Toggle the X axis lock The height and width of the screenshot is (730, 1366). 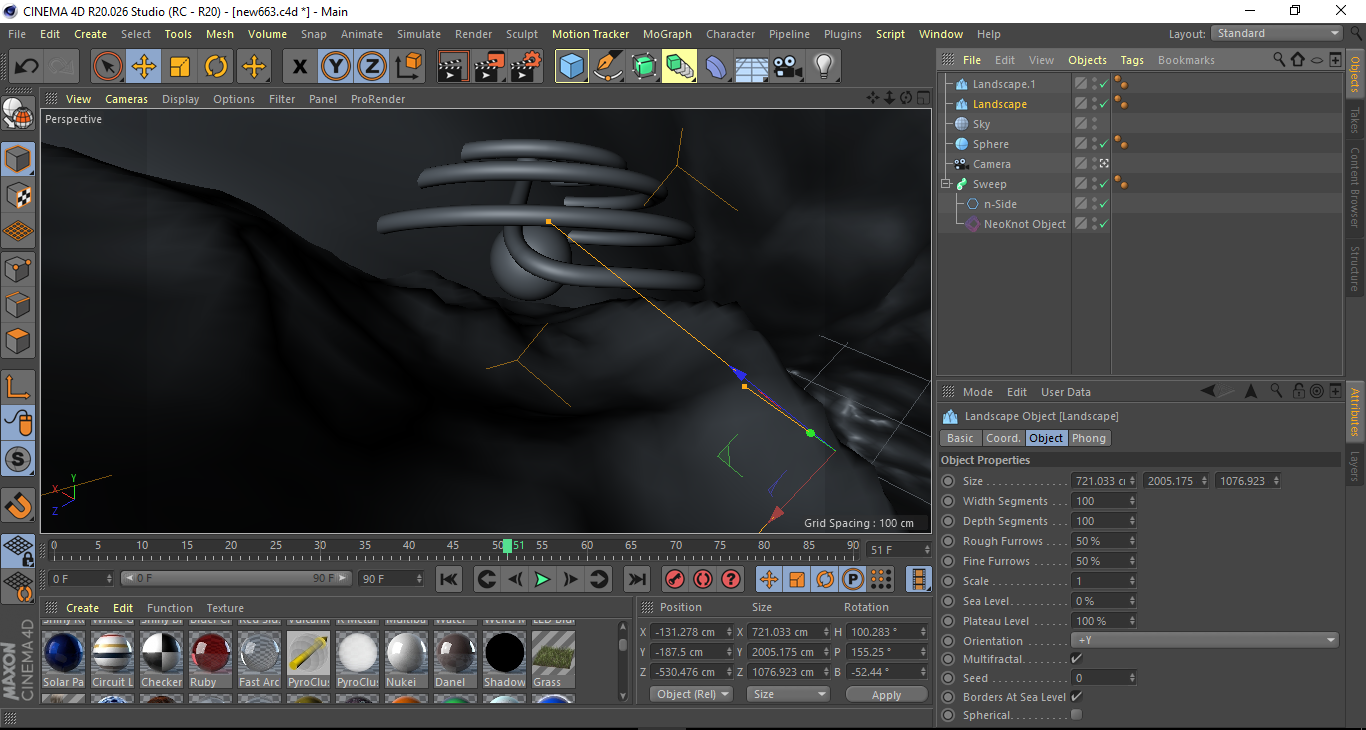tap(299, 67)
